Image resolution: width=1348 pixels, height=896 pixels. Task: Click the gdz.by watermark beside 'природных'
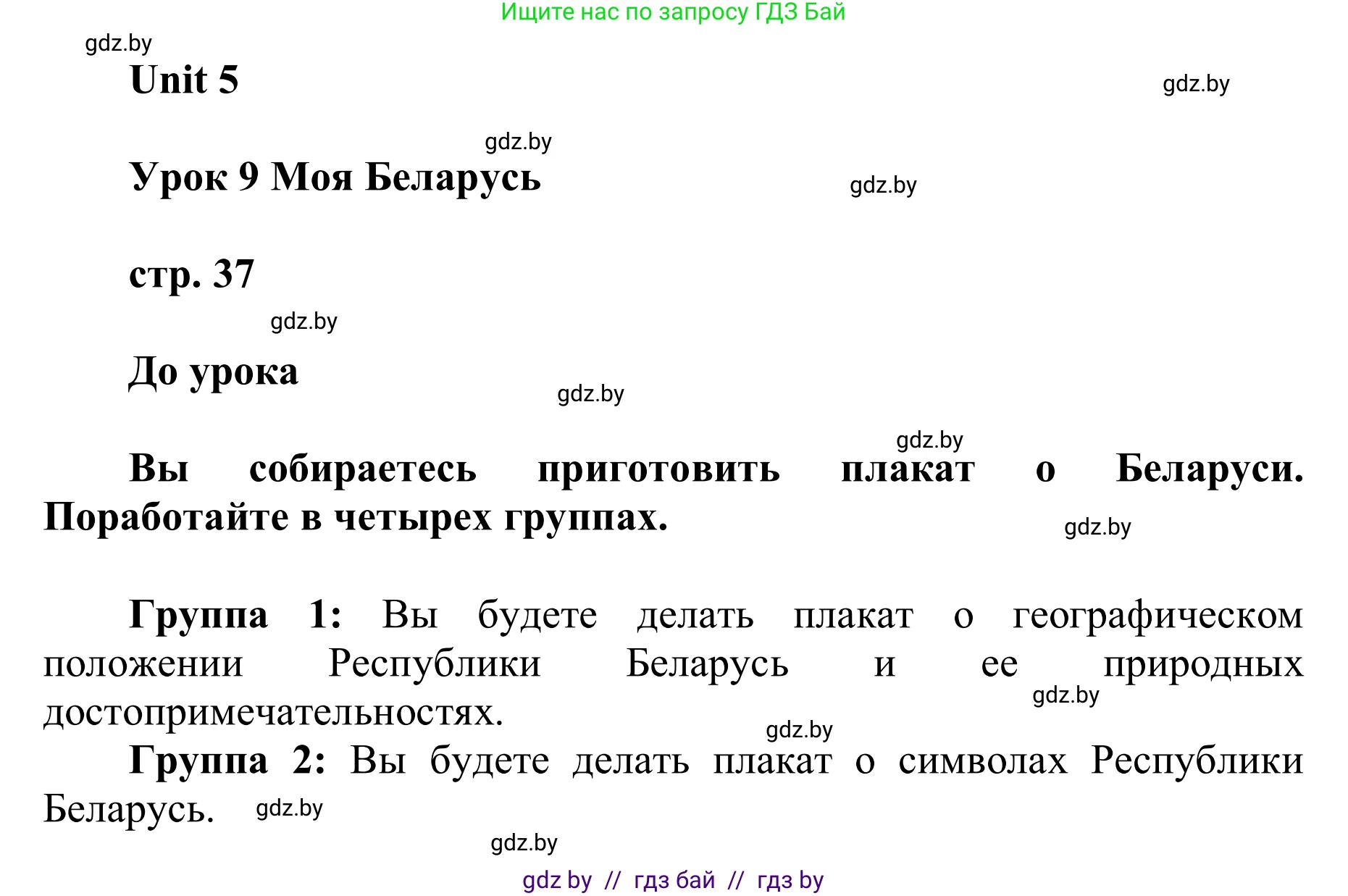1065,697
